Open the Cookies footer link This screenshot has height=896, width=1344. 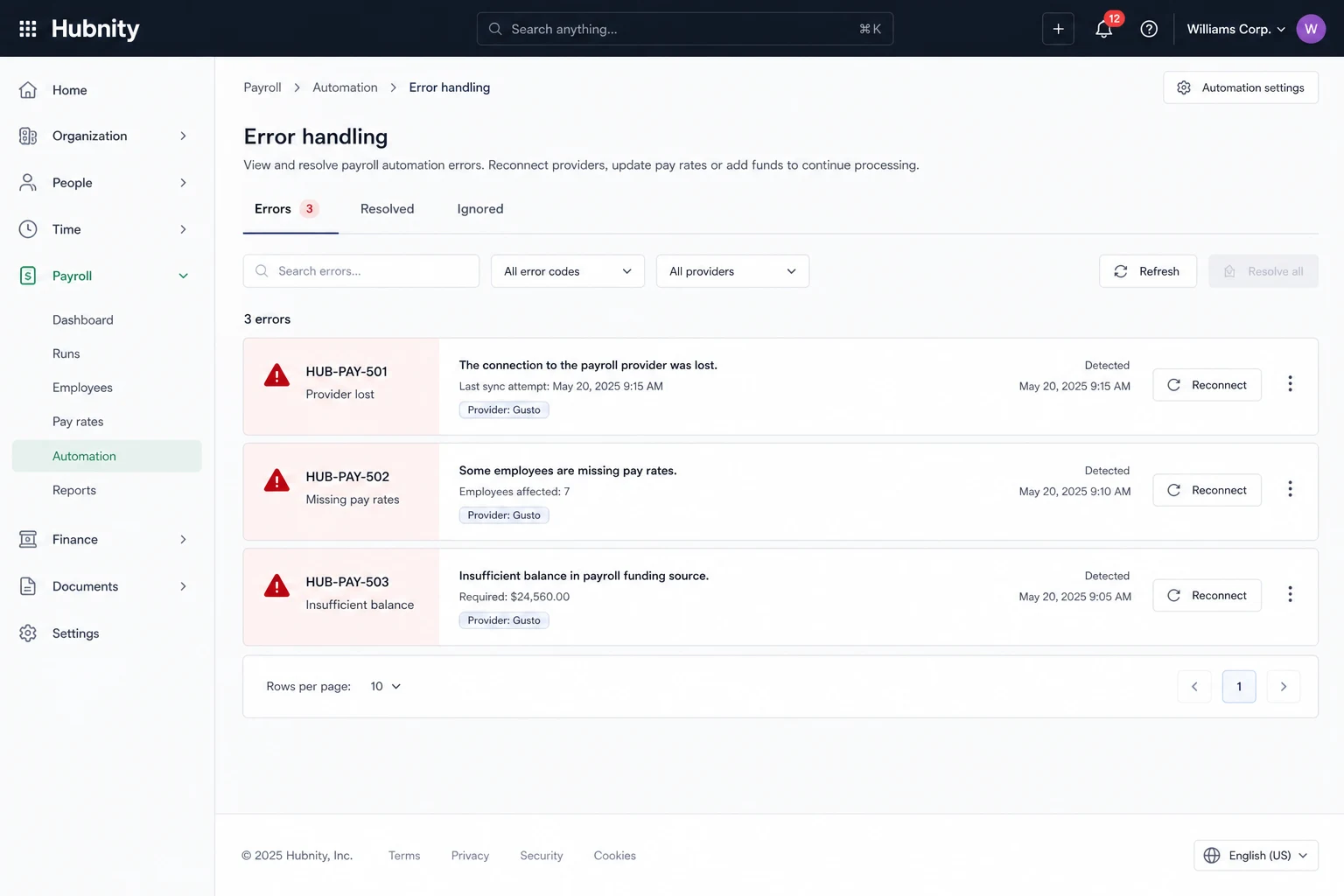tap(615, 856)
